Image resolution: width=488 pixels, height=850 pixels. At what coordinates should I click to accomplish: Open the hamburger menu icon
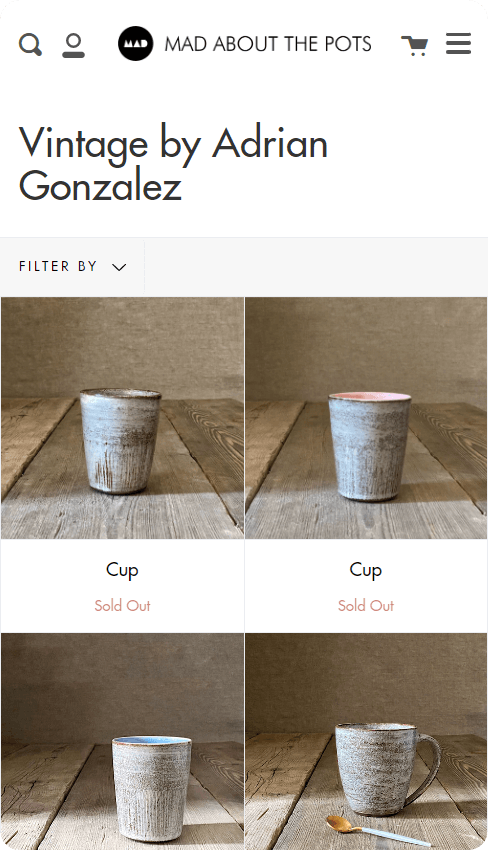pos(459,43)
